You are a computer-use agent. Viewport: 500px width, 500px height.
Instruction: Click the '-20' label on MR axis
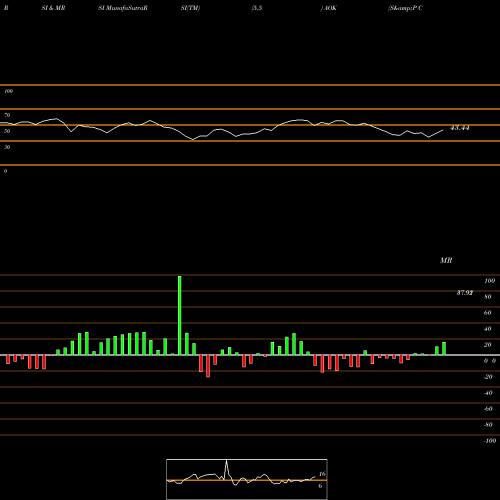[x=488, y=377]
